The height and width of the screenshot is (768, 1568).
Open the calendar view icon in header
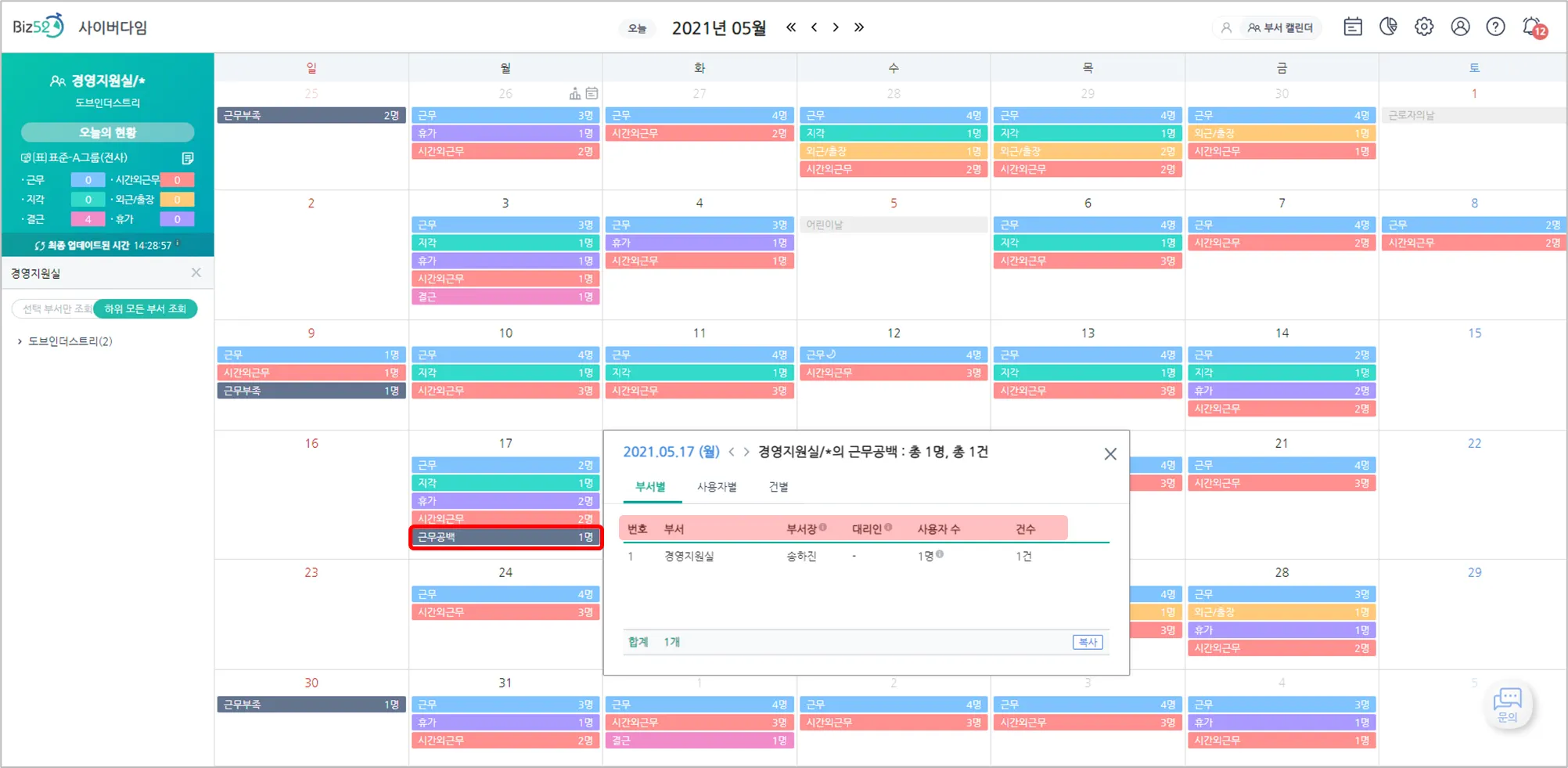[1353, 27]
